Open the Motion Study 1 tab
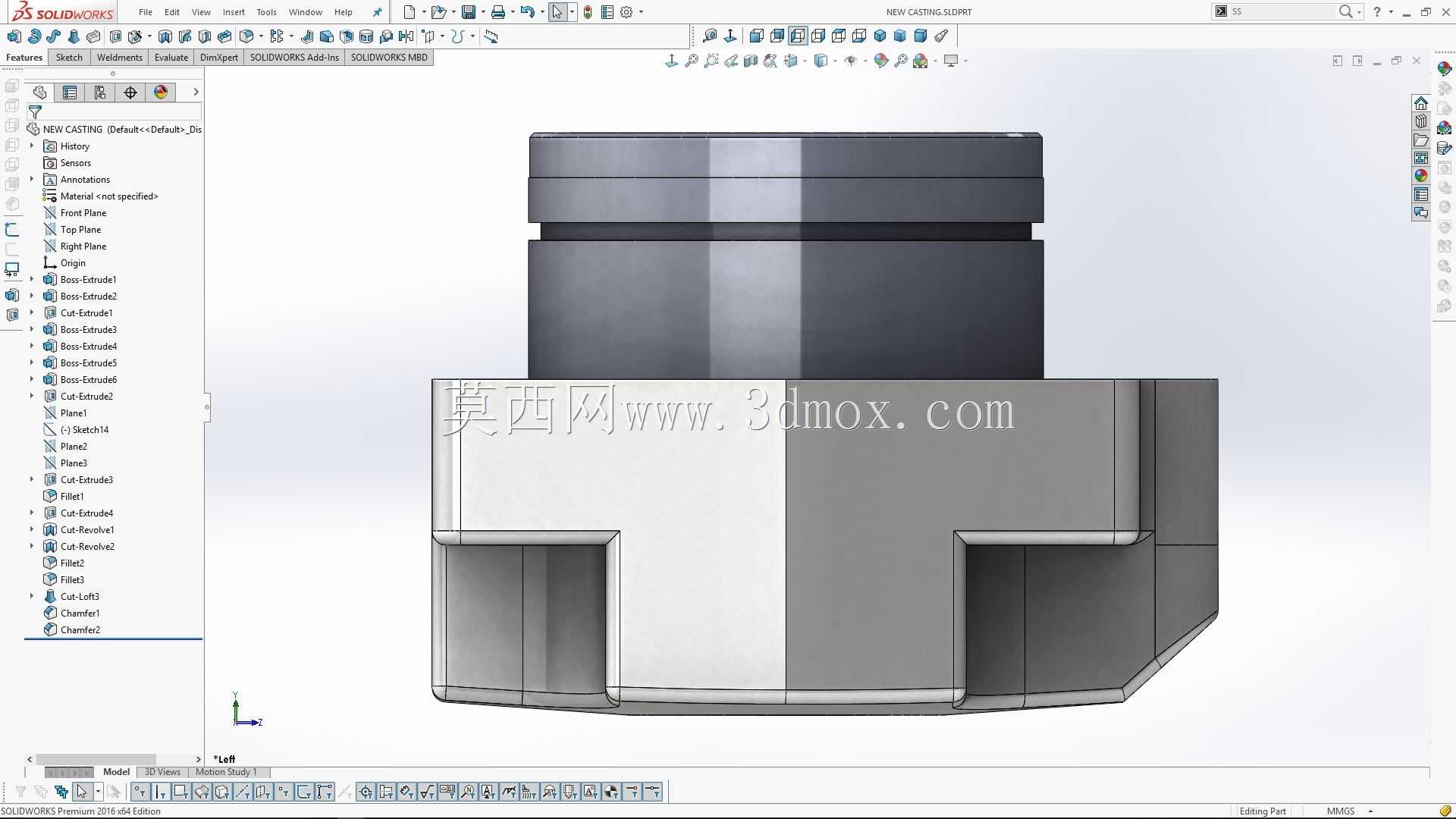 pyautogui.click(x=226, y=772)
